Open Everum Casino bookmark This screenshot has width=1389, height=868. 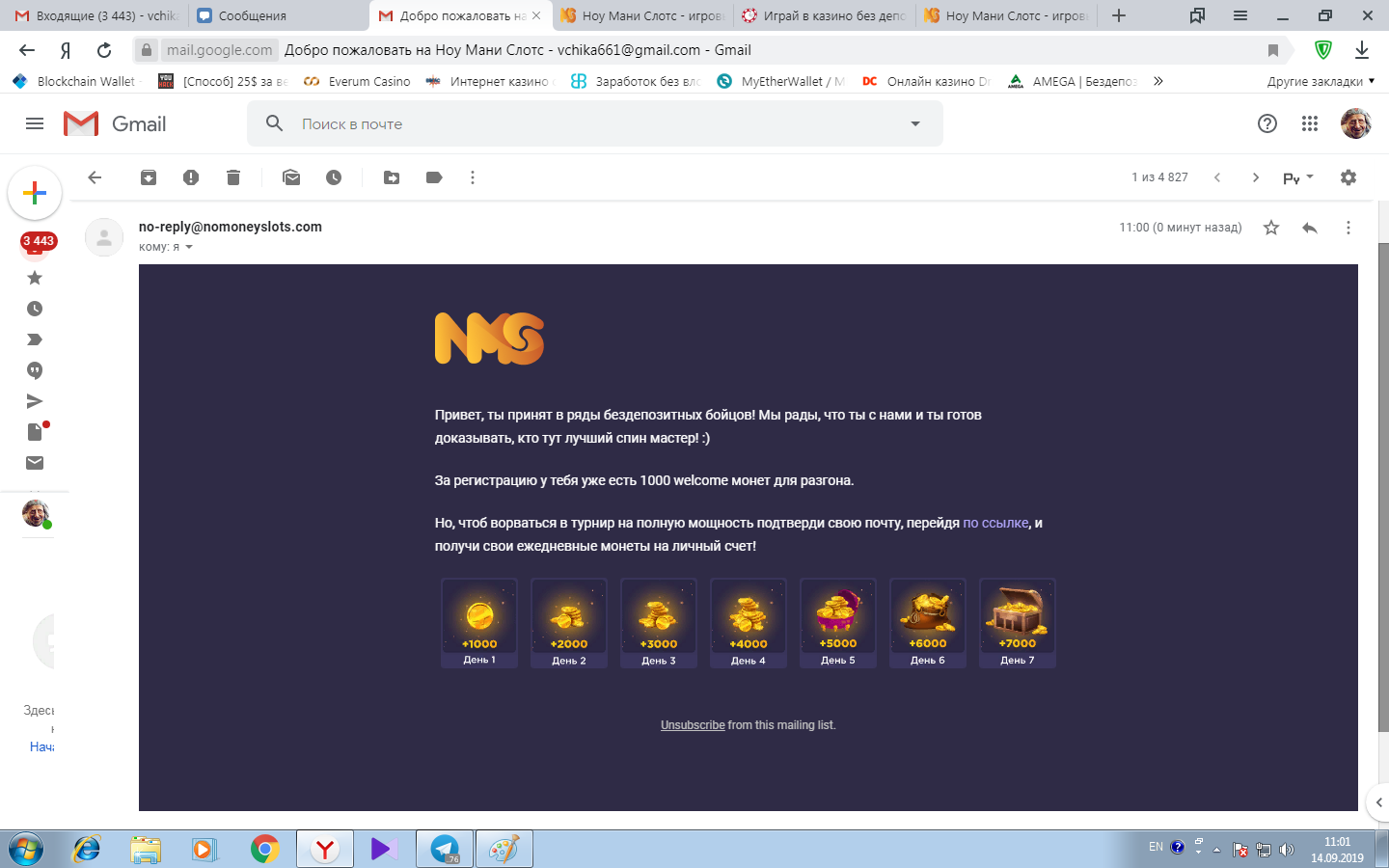[357, 81]
